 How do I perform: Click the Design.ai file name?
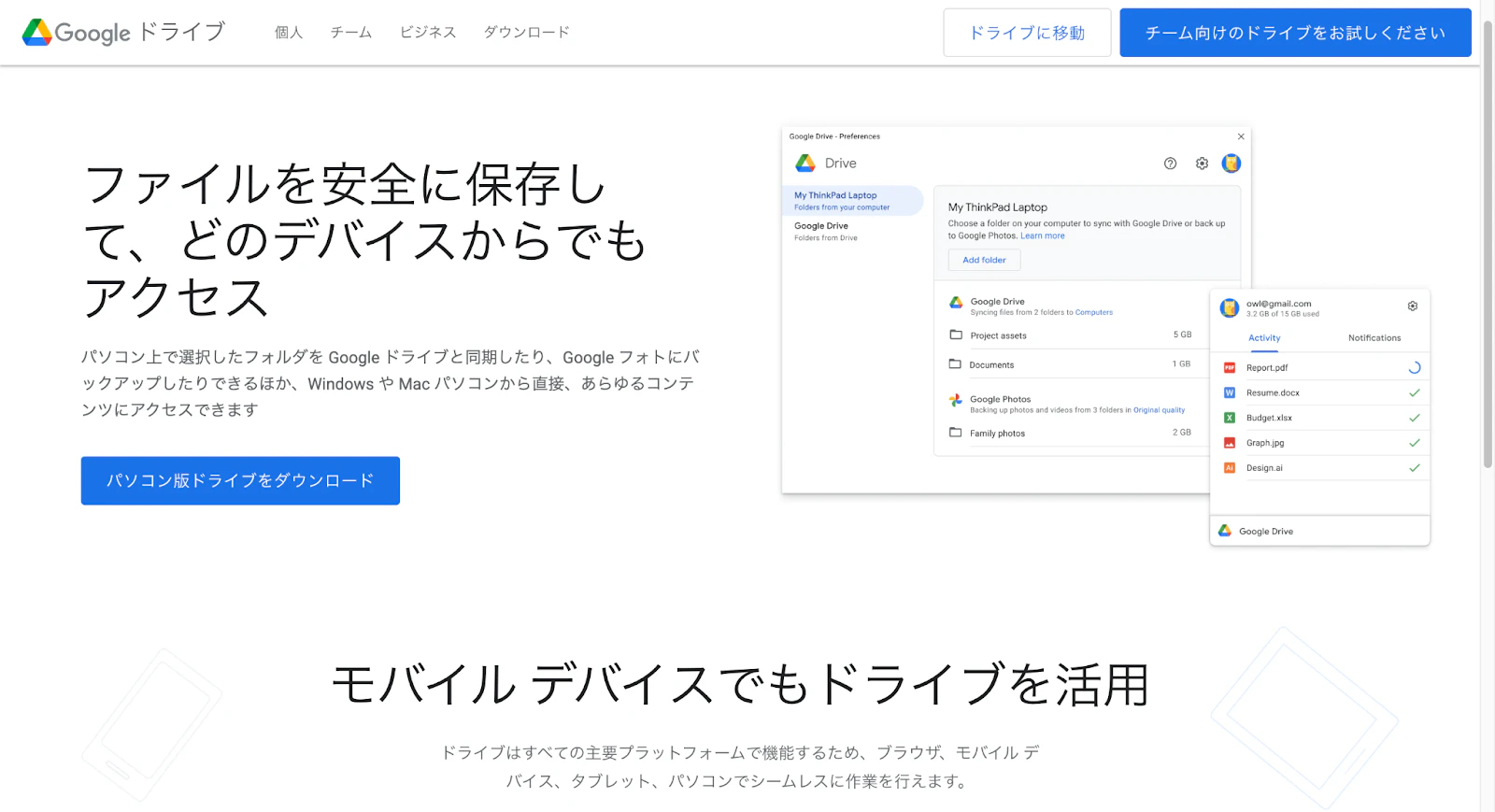(x=1264, y=468)
